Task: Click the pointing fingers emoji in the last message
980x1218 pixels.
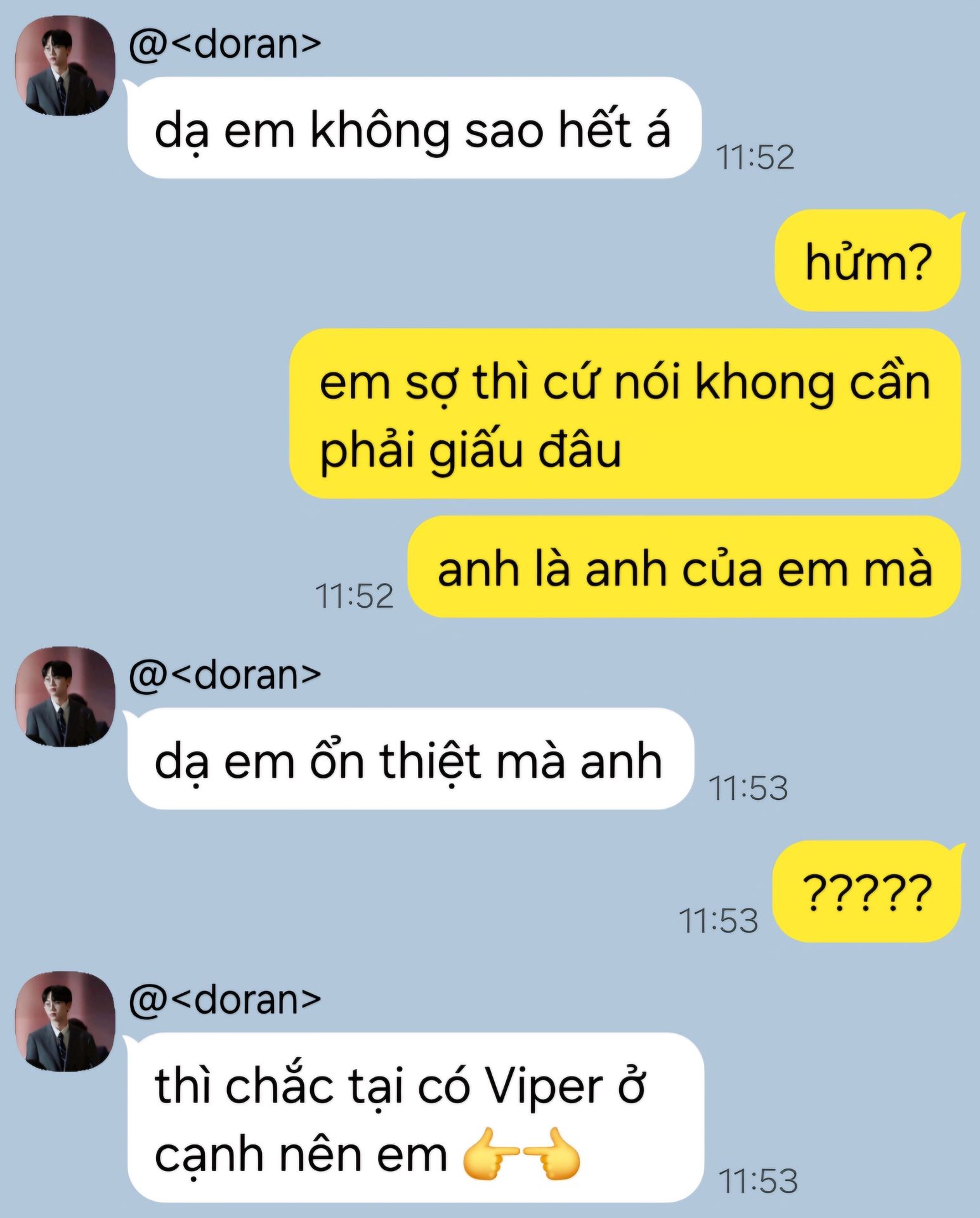Action: (x=521, y=1153)
